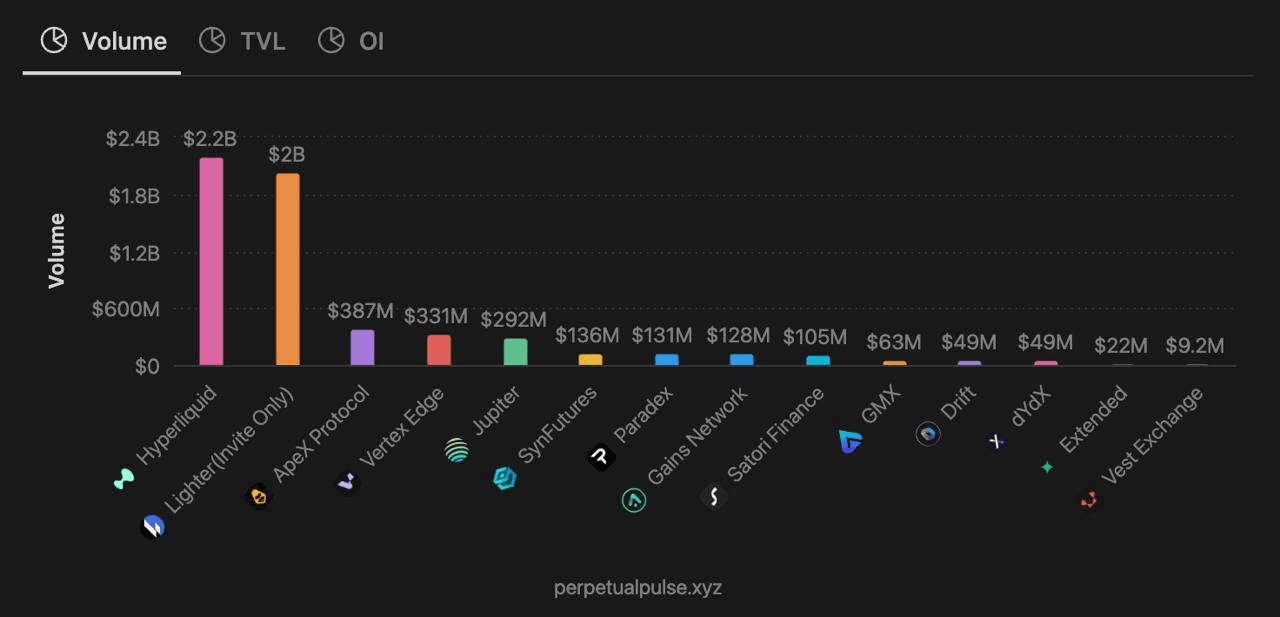This screenshot has width=1280, height=617.
Task: Click the Lighter exchange logo icon
Action: [x=152, y=526]
